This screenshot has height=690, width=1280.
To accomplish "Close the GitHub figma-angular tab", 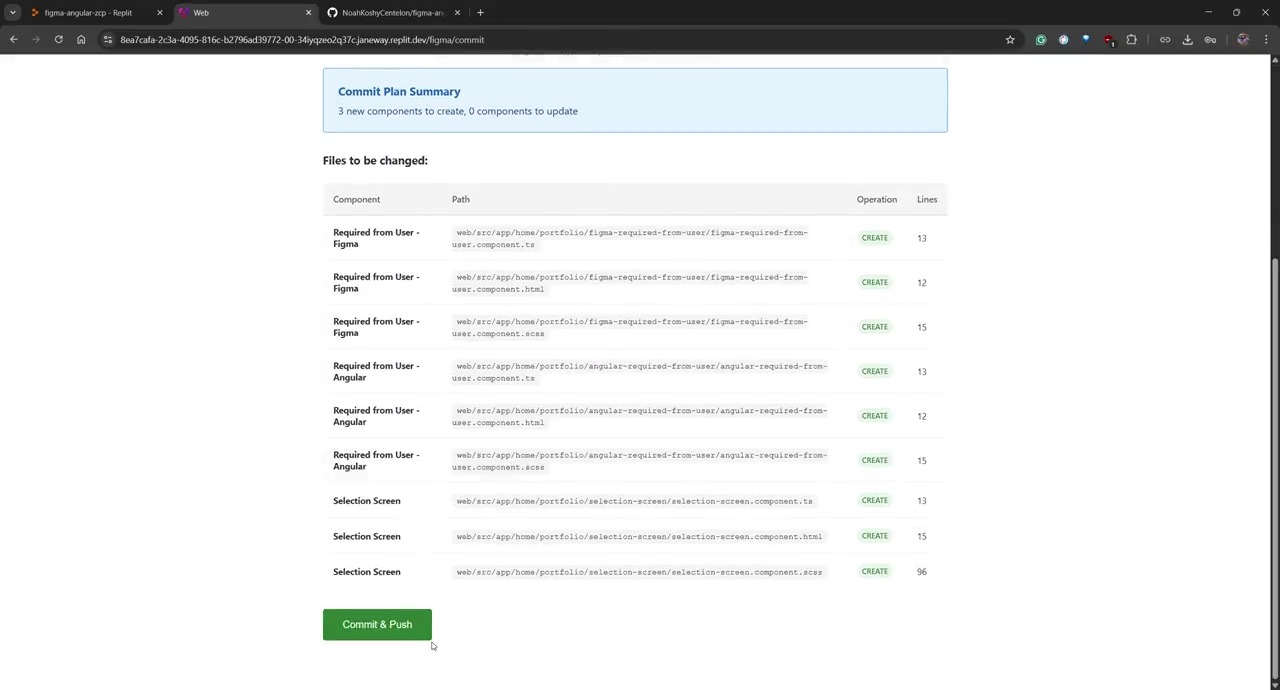I will pyautogui.click(x=457, y=13).
